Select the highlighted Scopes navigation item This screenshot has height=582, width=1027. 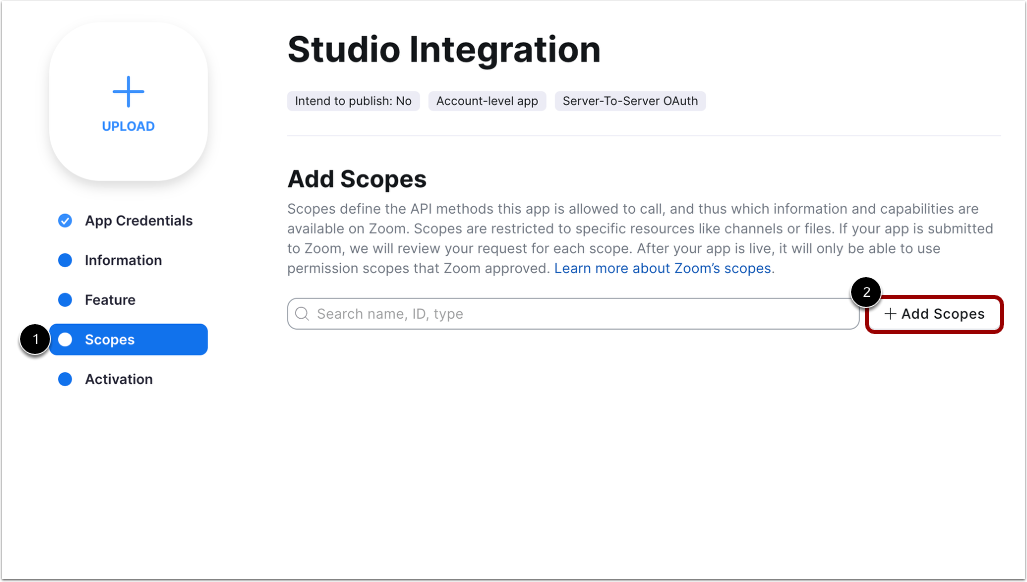110,339
